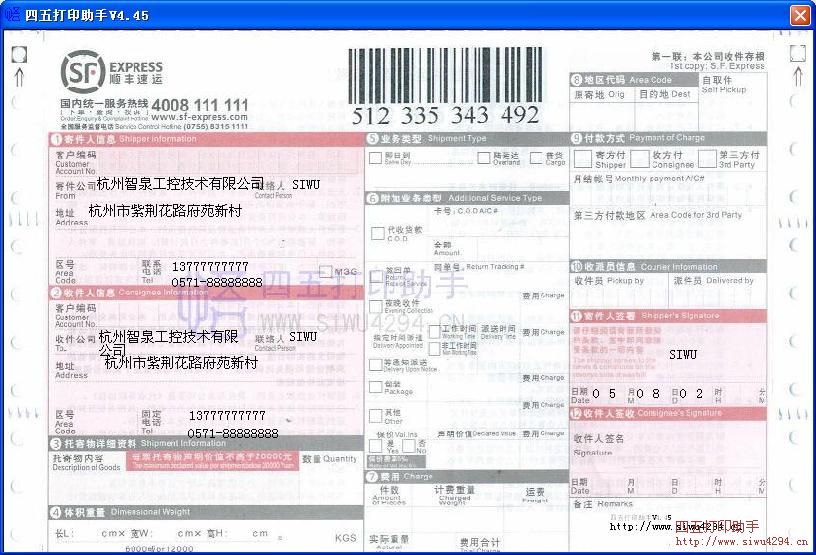
Task: Click the 地区代码 Area Code header
Action: [634, 80]
